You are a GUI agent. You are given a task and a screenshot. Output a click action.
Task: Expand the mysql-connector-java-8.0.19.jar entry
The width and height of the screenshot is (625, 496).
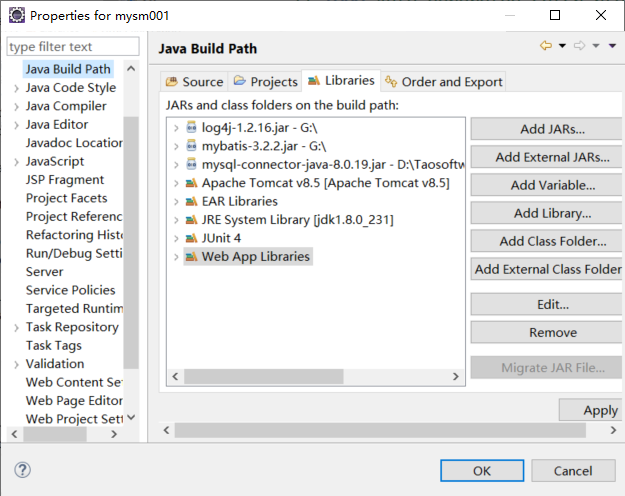pyautogui.click(x=176, y=165)
